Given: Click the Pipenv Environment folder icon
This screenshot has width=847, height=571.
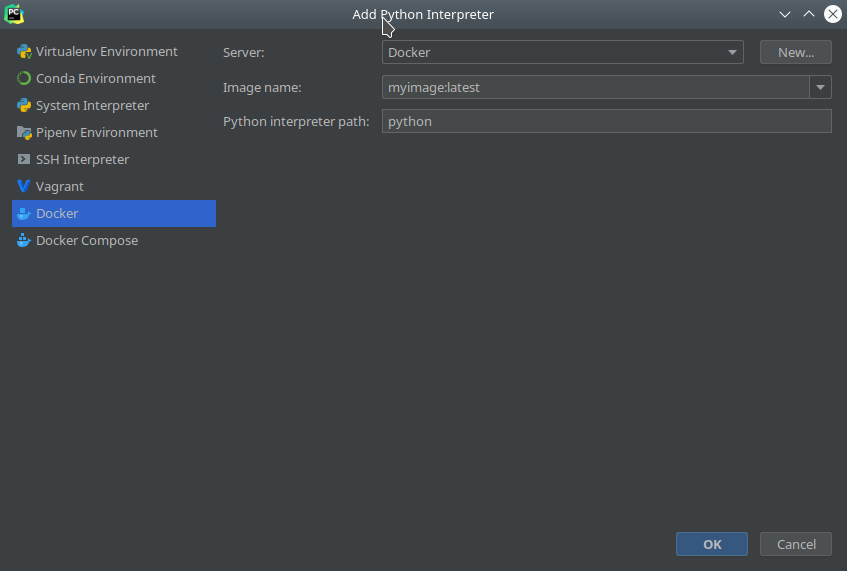Looking at the screenshot, I should click(x=24, y=132).
